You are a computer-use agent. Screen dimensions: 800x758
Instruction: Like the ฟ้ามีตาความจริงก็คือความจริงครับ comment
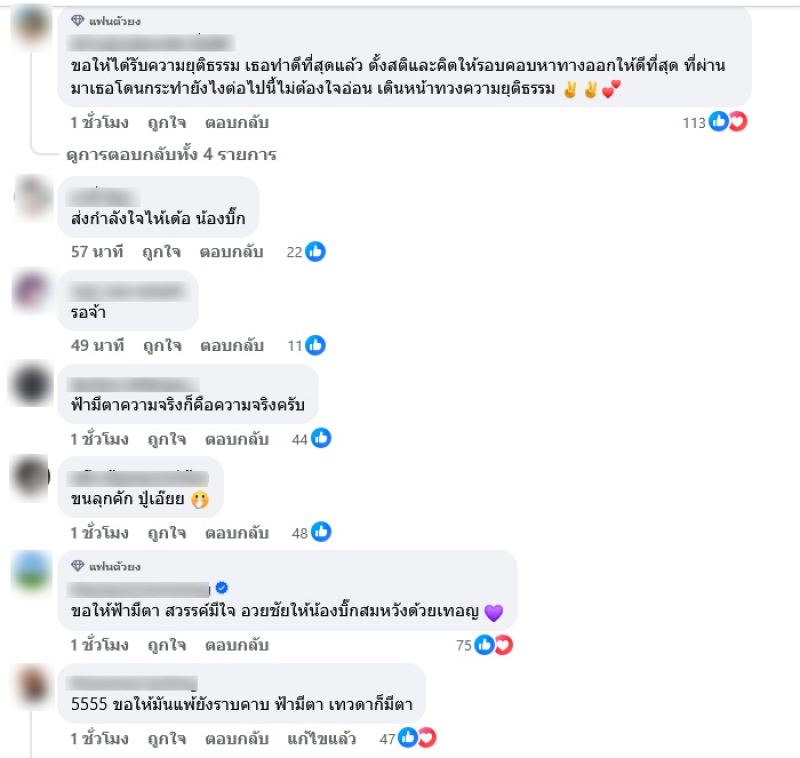[167, 439]
